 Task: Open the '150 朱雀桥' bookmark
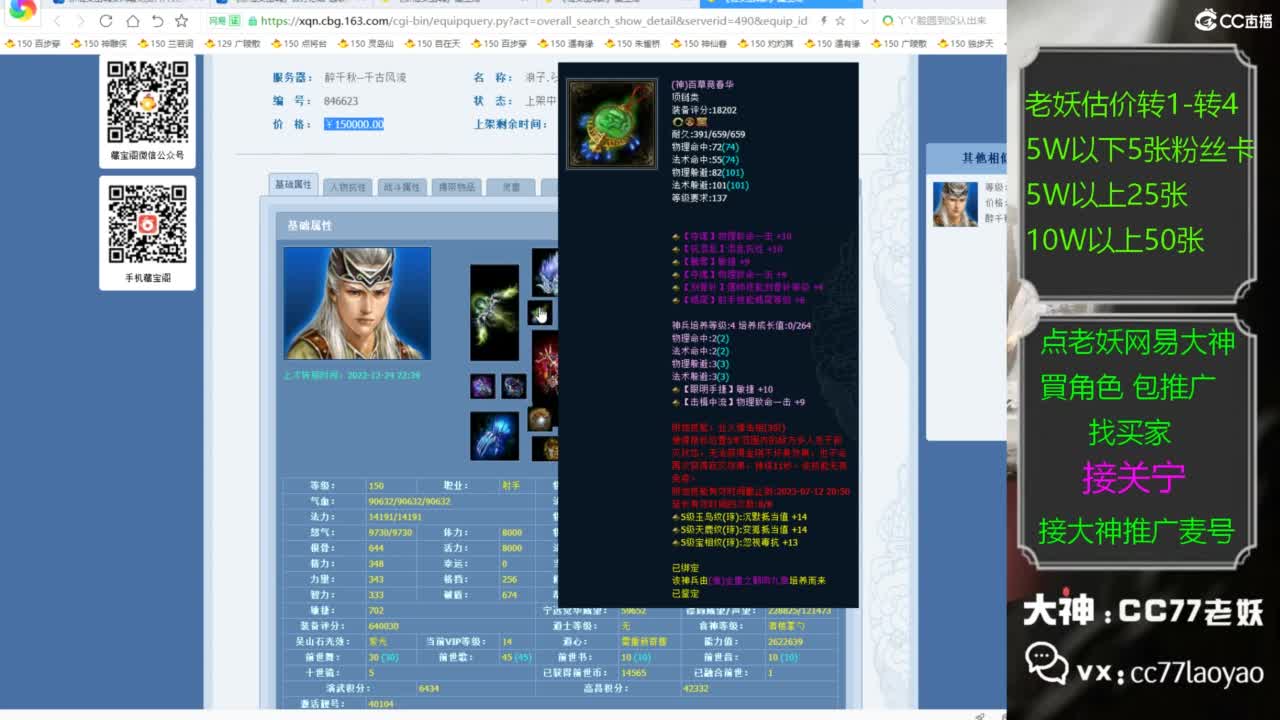tap(633, 44)
